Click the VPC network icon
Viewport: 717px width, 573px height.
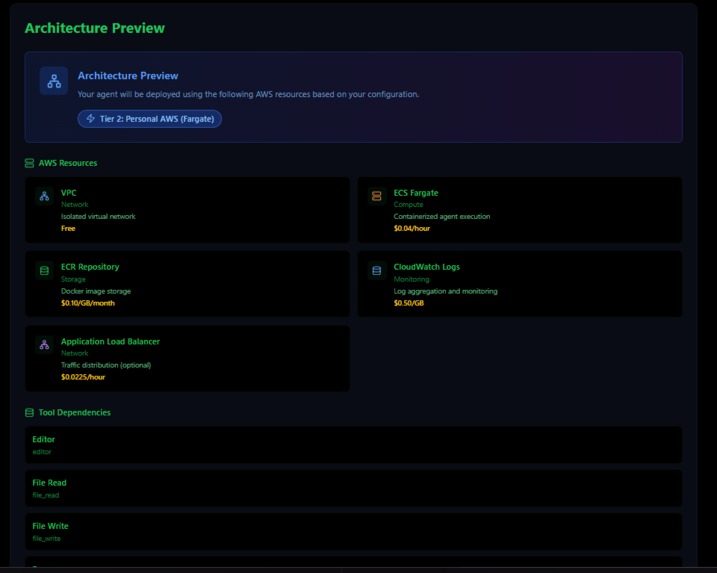pyautogui.click(x=44, y=196)
